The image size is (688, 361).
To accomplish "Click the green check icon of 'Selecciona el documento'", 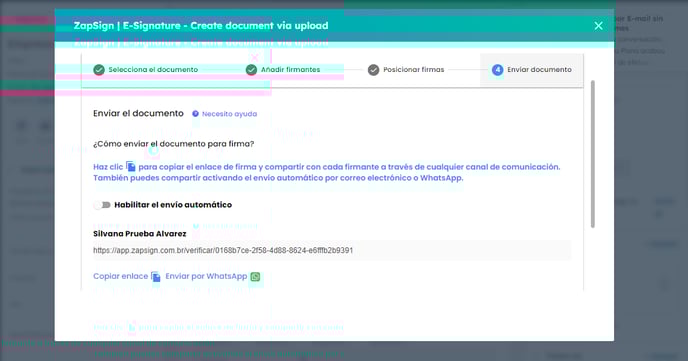I will tap(99, 69).
